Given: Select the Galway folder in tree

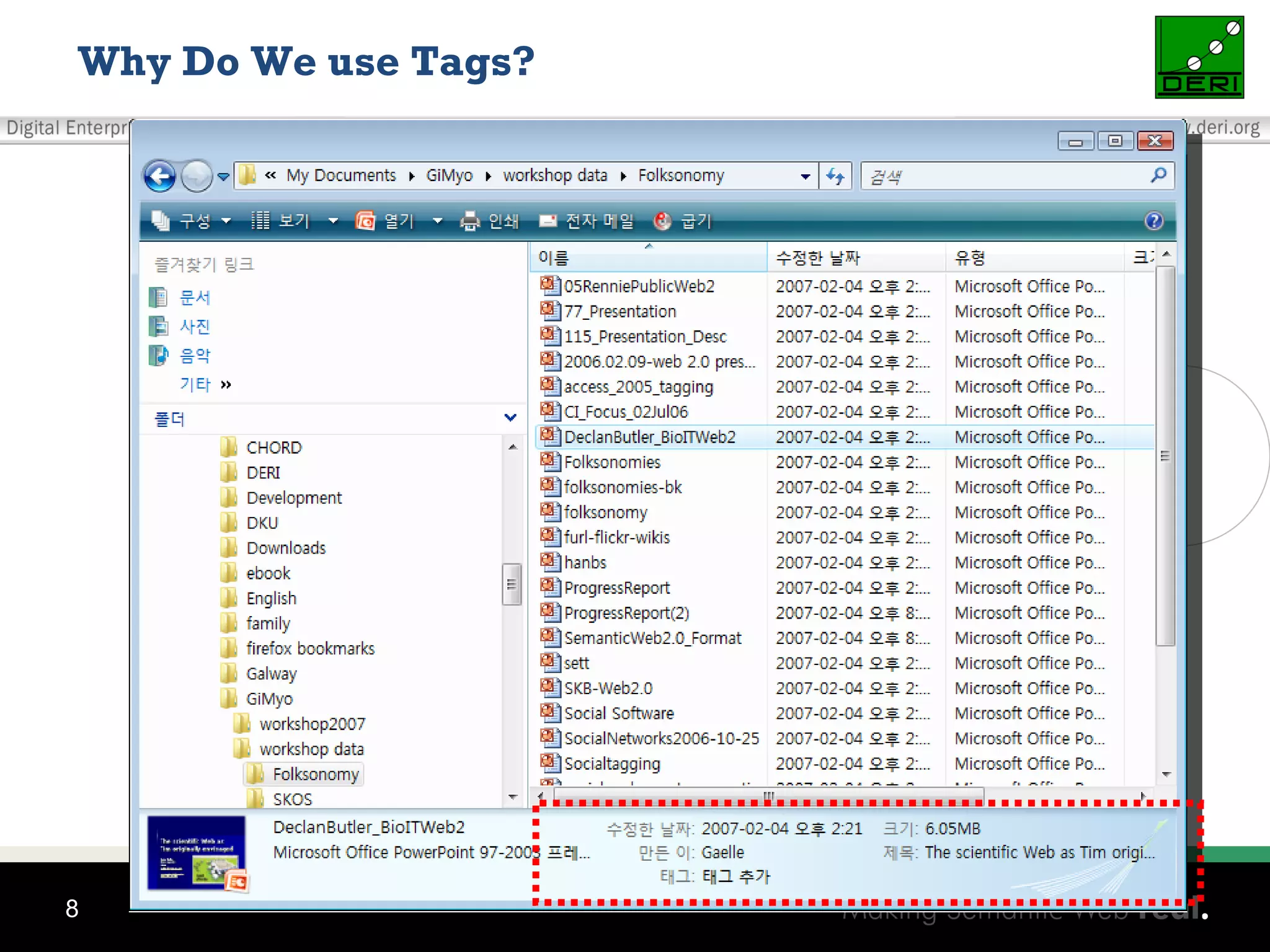Looking at the screenshot, I should tap(271, 674).
